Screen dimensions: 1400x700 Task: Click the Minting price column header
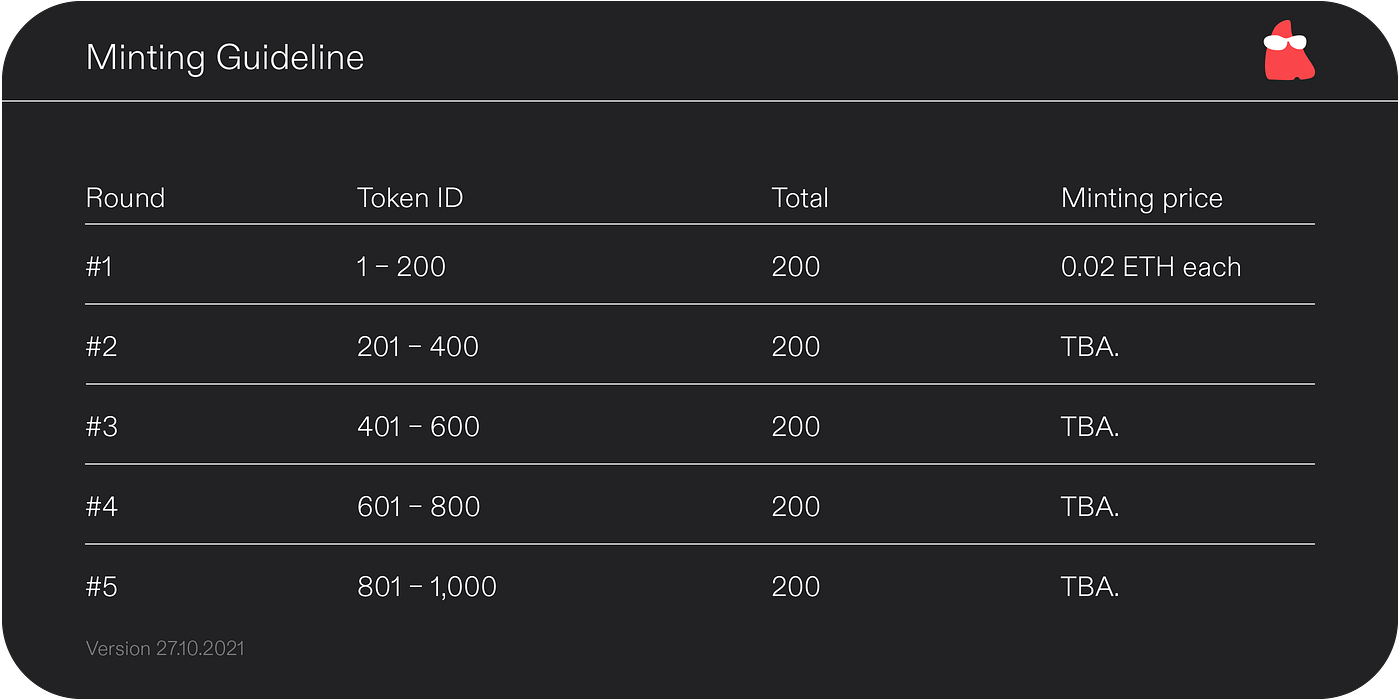tap(1141, 198)
